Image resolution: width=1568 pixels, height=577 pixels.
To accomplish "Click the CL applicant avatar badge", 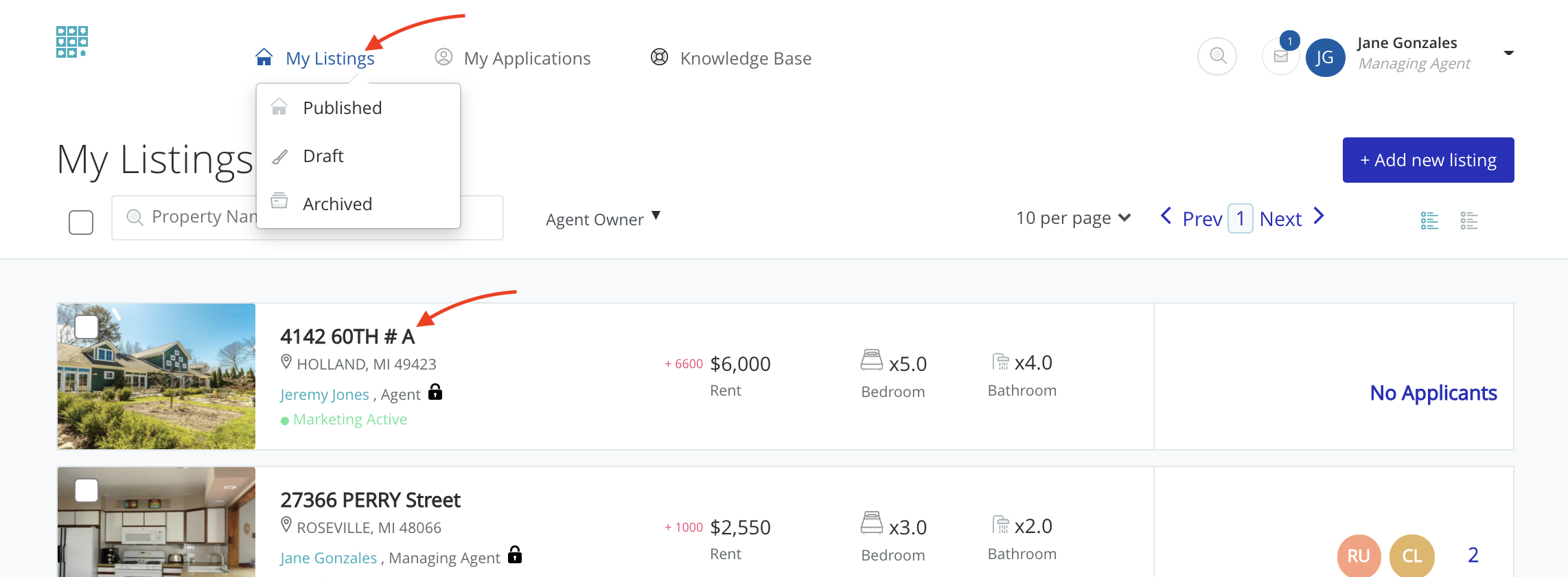I will pyautogui.click(x=1411, y=555).
